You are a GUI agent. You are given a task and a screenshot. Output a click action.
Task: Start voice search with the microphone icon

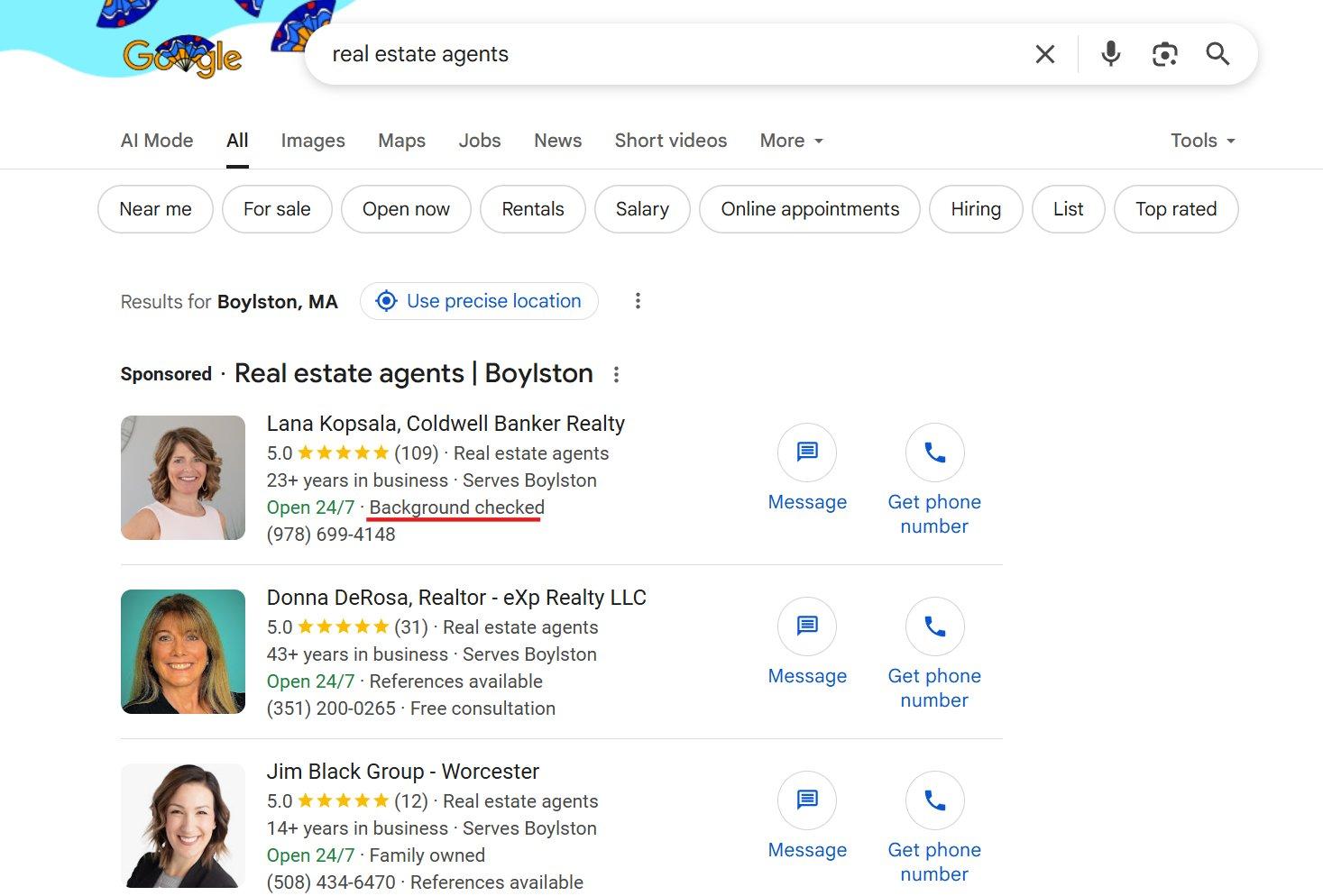click(x=1111, y=54)
